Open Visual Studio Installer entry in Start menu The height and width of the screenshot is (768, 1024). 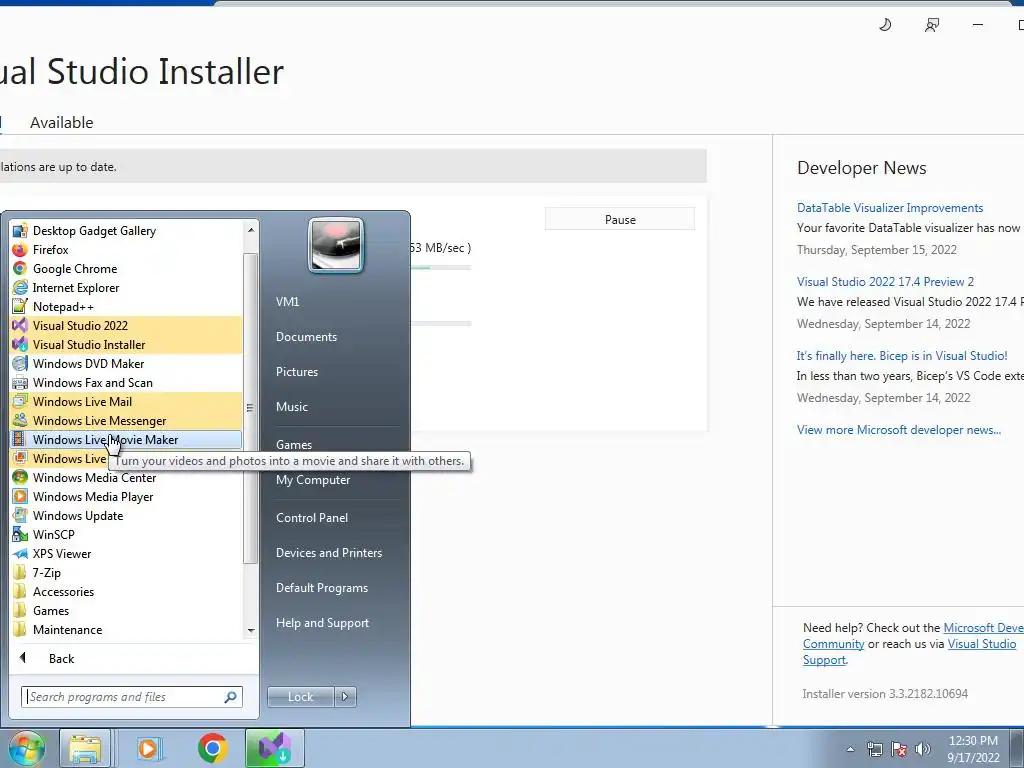[x=126, y=344]
